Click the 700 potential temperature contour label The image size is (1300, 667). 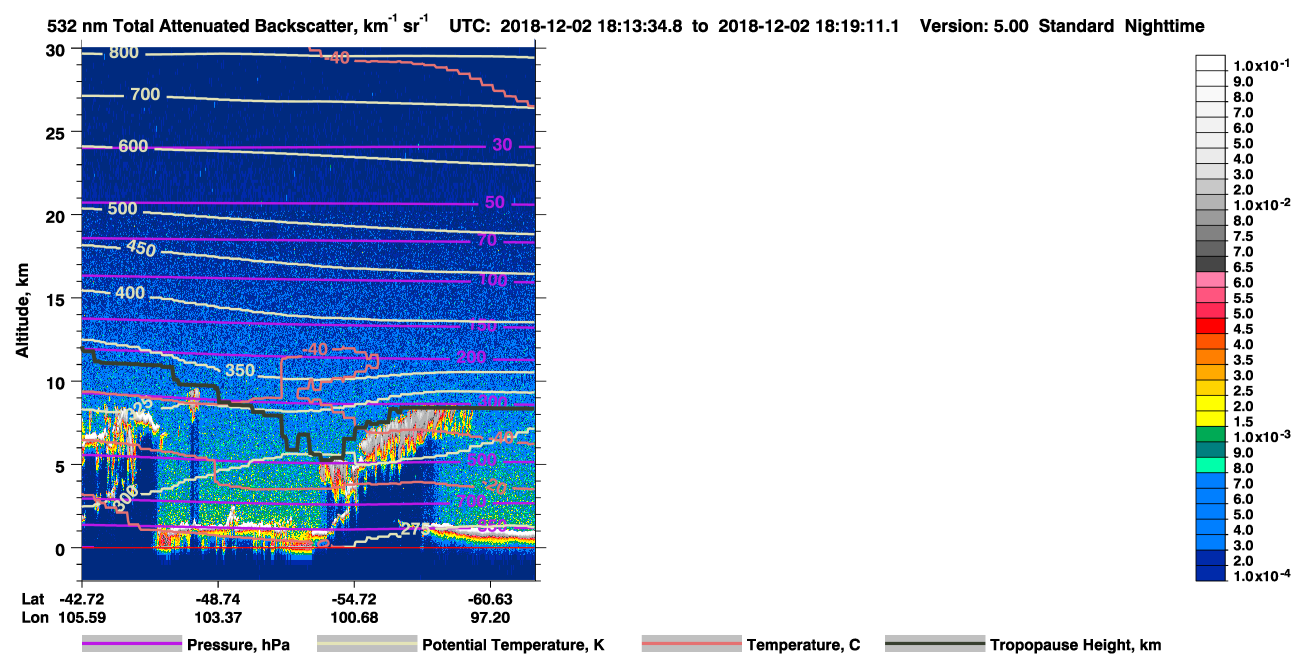145,95
